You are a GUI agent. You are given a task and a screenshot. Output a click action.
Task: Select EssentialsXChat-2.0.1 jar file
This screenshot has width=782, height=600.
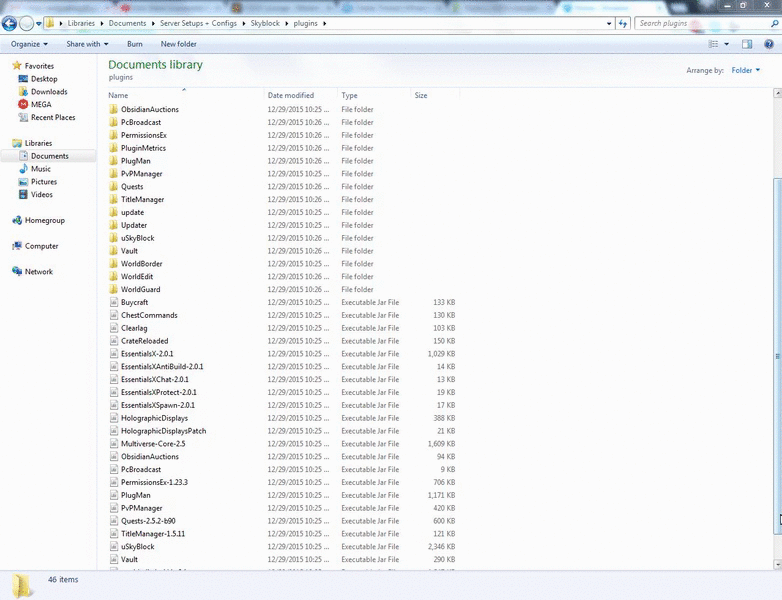(155, 380)
